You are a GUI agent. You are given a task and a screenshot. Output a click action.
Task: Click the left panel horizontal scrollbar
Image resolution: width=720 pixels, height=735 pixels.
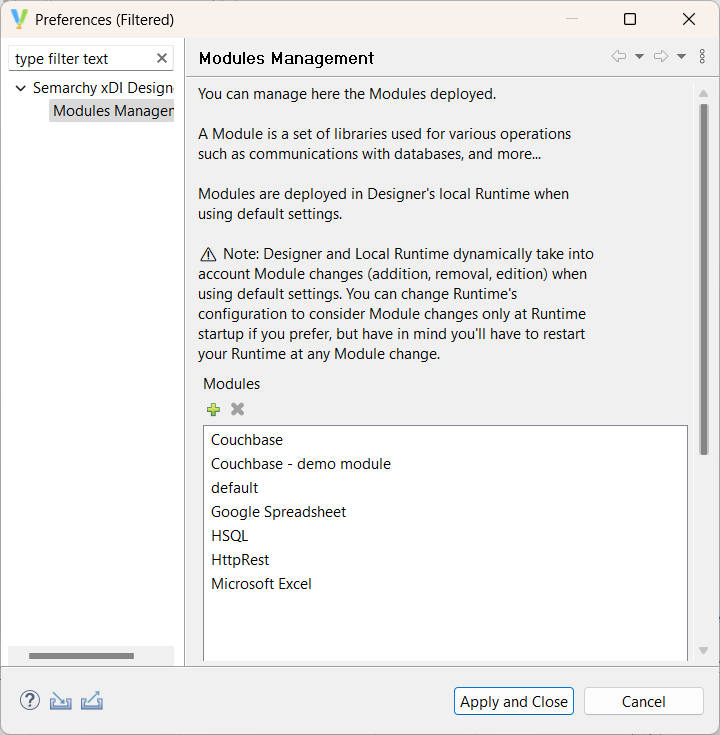click(x=82, y=656)
